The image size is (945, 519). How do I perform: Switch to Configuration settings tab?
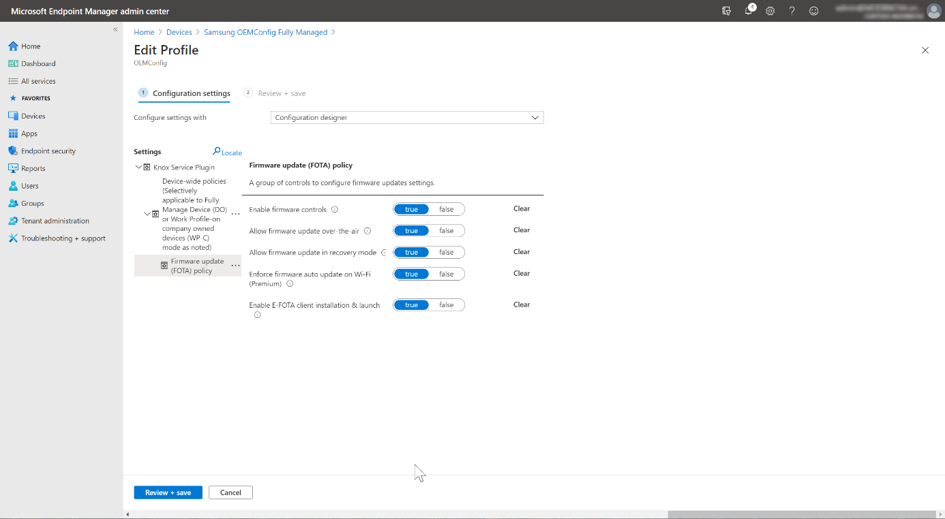tap(184, 93)
